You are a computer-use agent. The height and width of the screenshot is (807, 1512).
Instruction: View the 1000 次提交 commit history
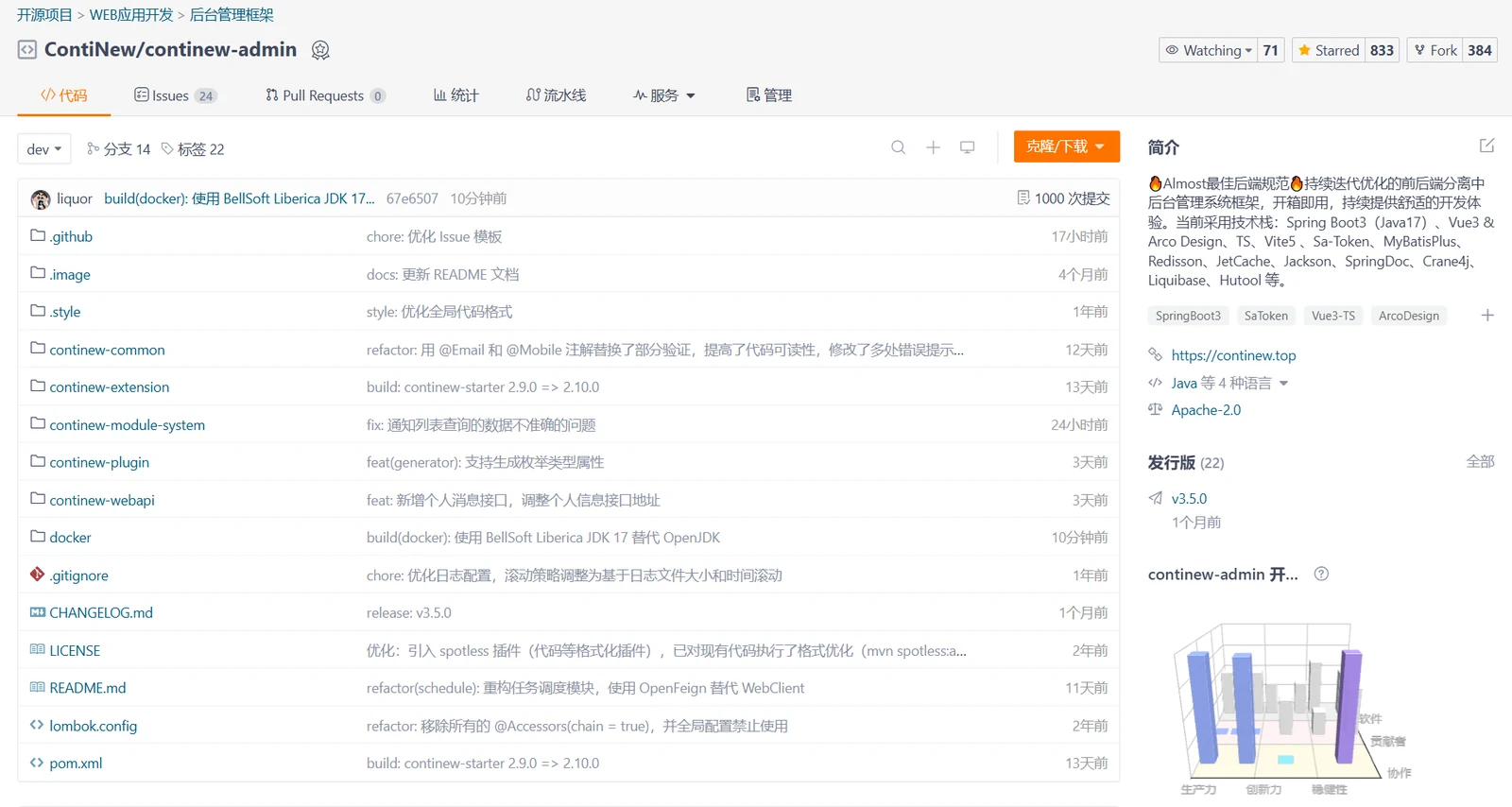click(1063, 198)
